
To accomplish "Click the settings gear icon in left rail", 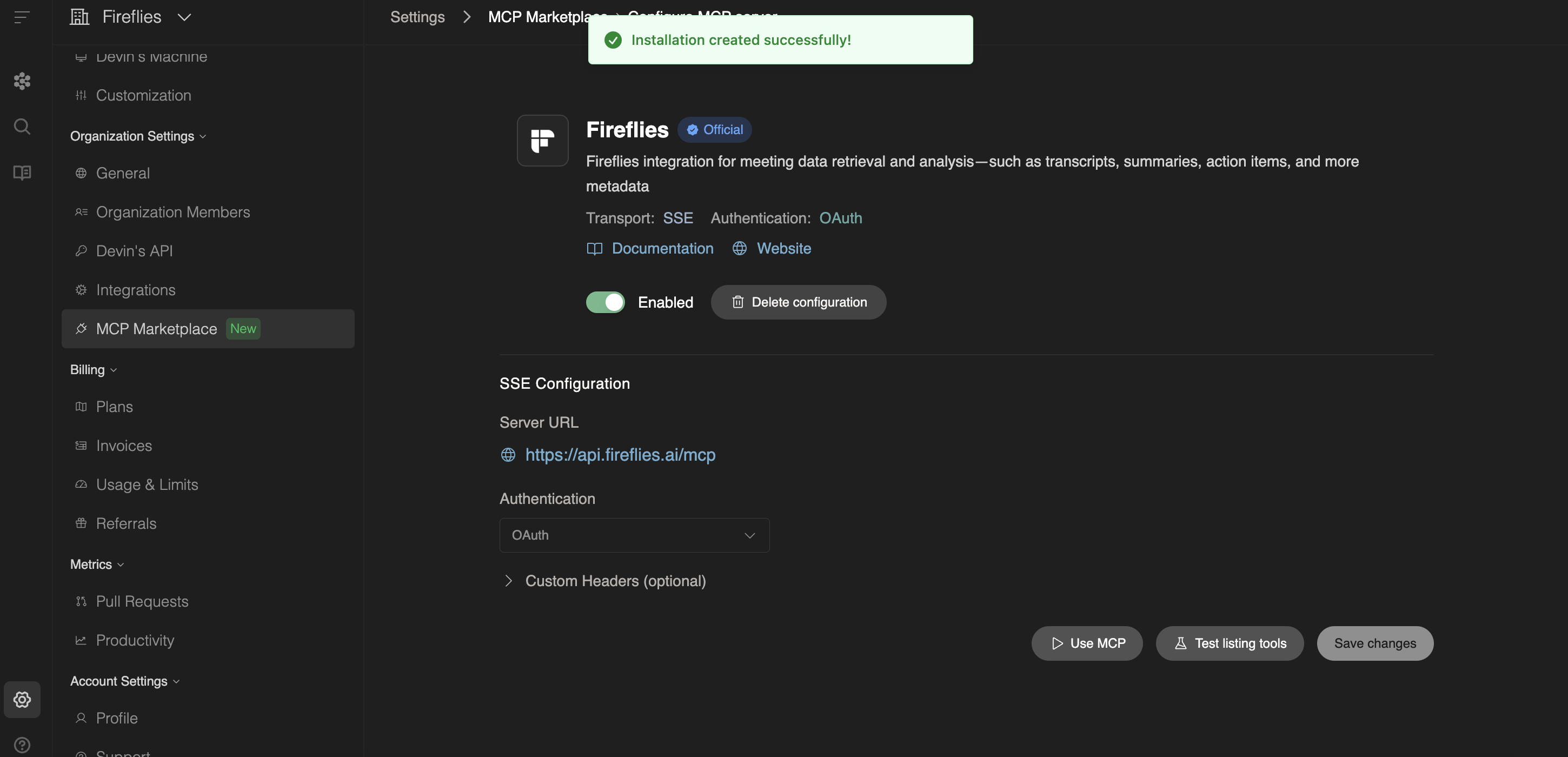I will tap(22, 699).
